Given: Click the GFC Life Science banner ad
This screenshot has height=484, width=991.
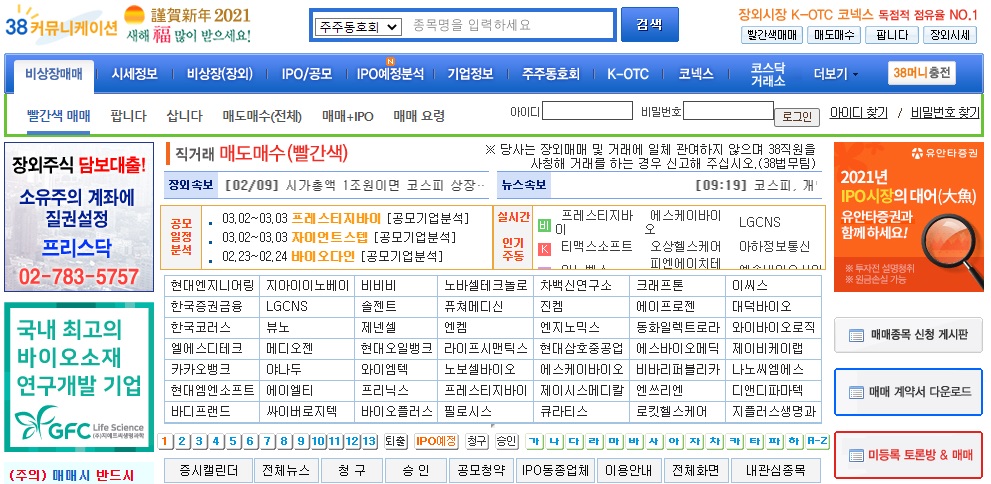Looking at the screenshot, I should coord(79,377).
